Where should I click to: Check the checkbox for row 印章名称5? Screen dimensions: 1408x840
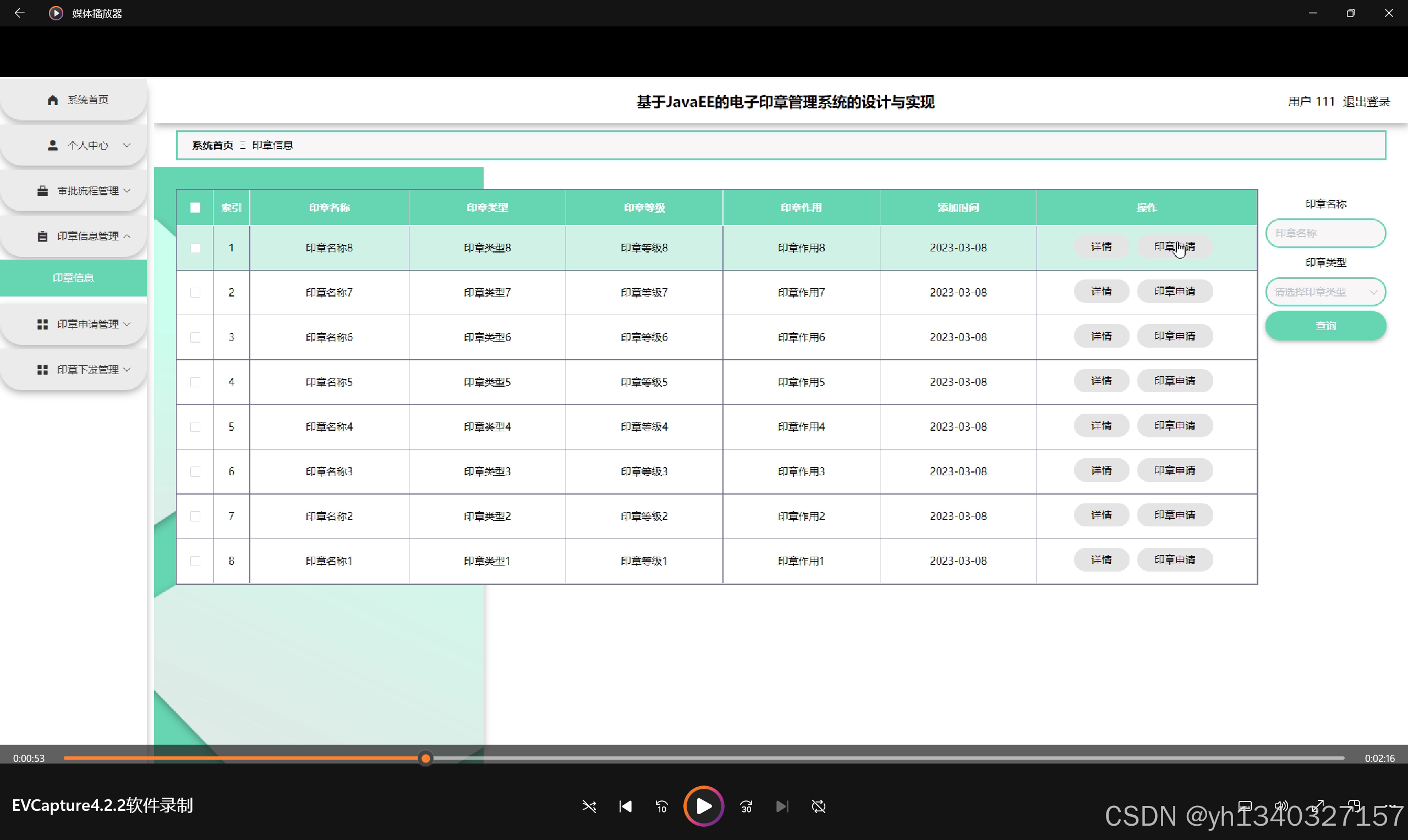click(x=195, y=382)
